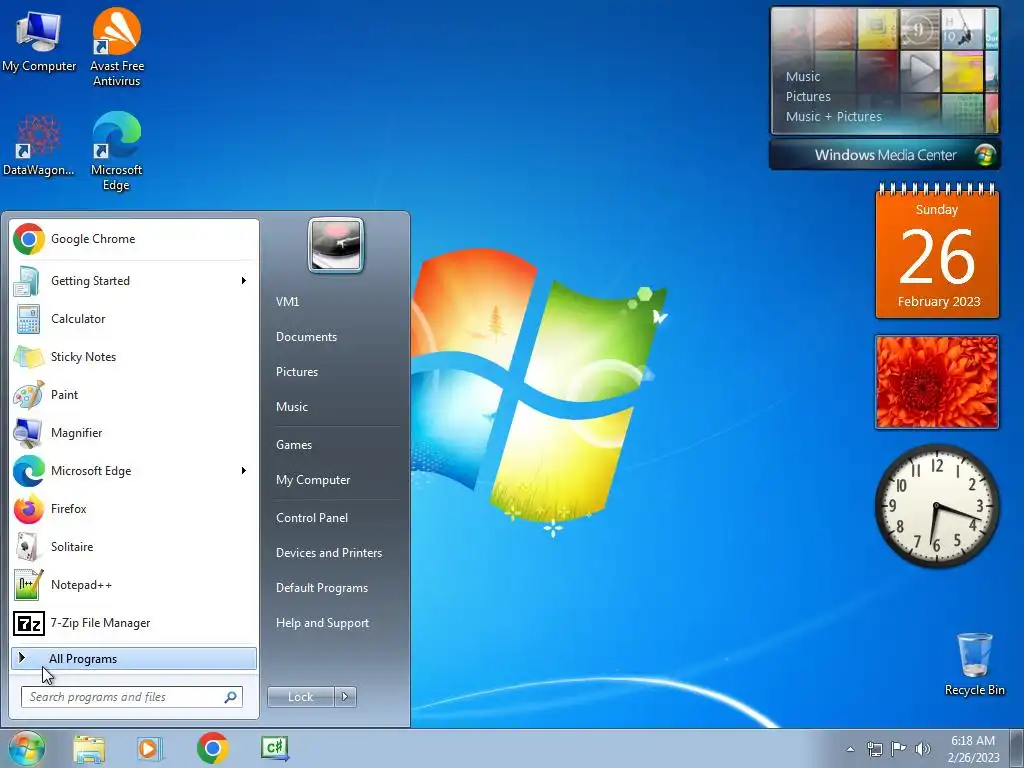Image resolution: width=1024 pixels, height=768 pixels.
Task: Select the Avast Free Antivirus desktop shortcut
Action: tap(117, 47)
